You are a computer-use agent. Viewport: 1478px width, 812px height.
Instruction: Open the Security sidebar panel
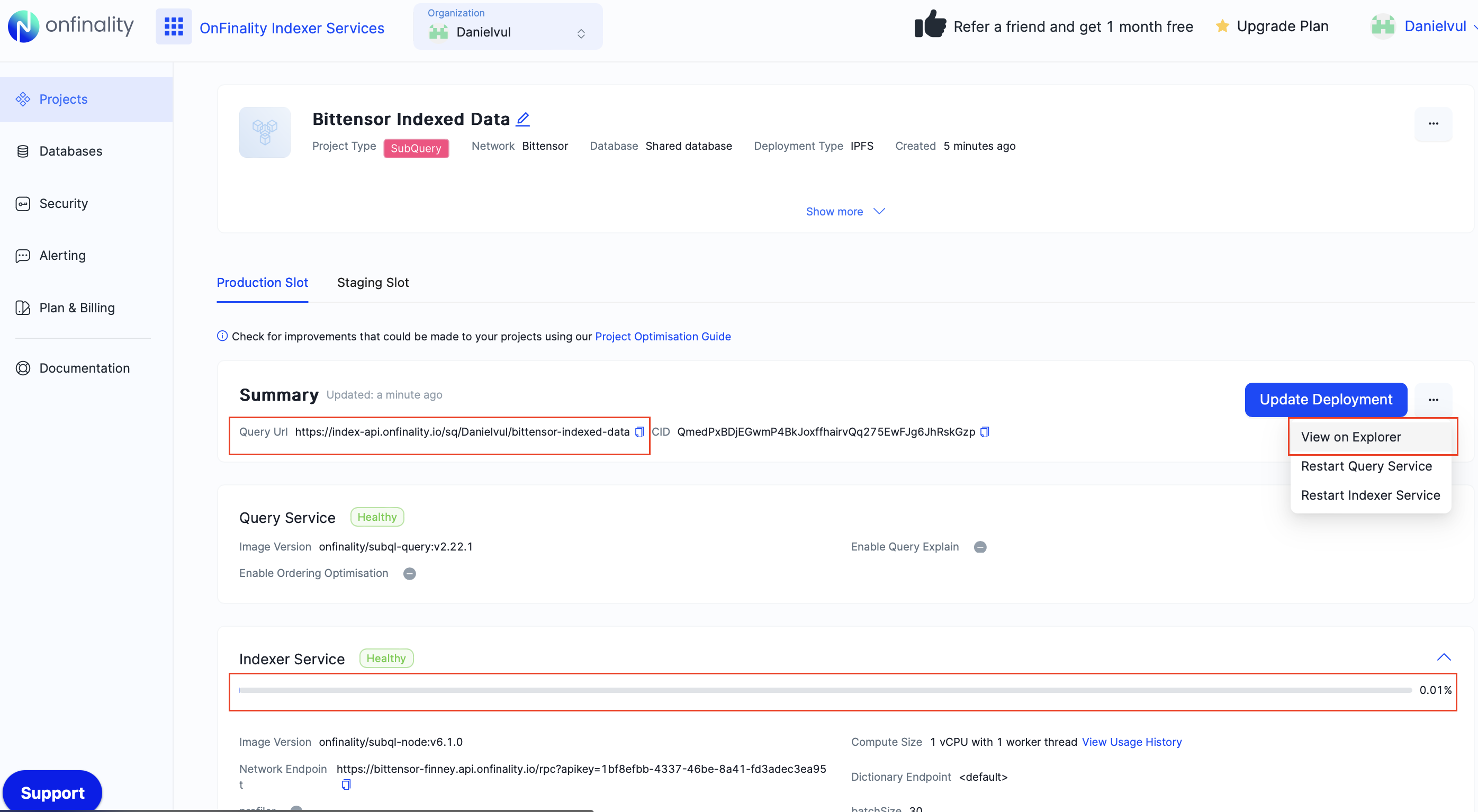point(63,203)
